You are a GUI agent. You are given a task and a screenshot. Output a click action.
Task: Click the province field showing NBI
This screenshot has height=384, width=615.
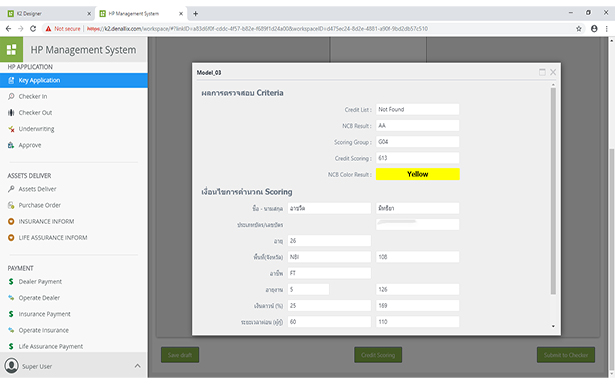[329, 257]
